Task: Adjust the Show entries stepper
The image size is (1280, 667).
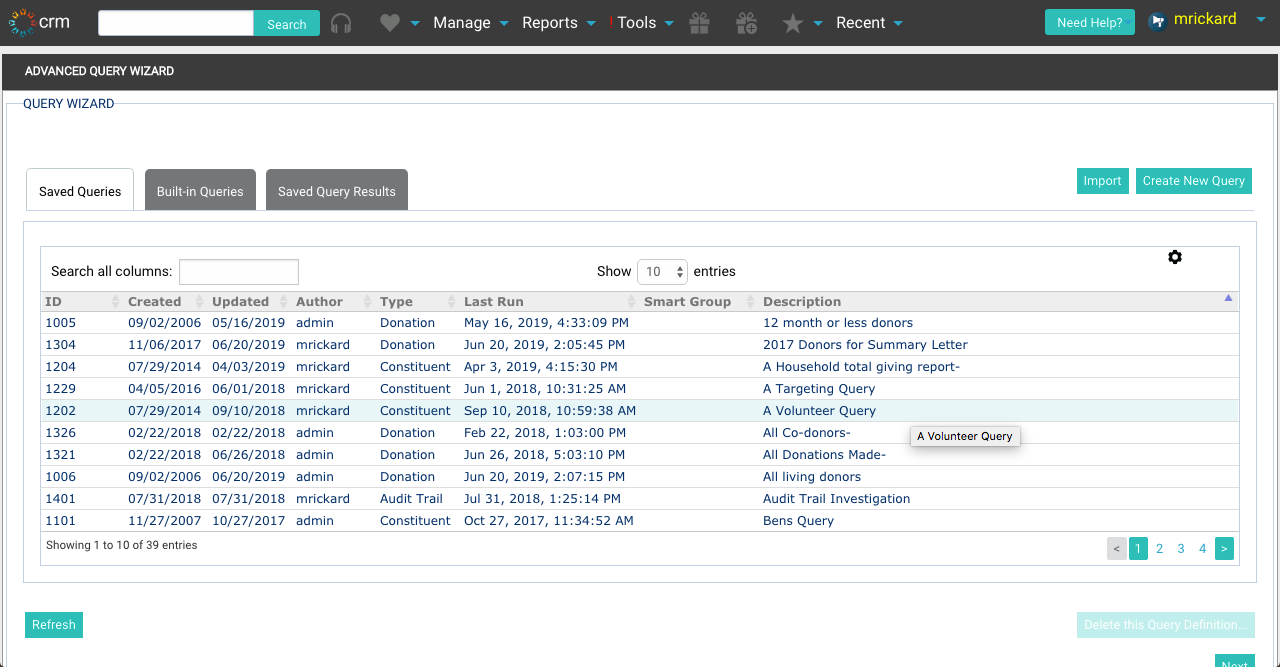Action: click(679, 271)
